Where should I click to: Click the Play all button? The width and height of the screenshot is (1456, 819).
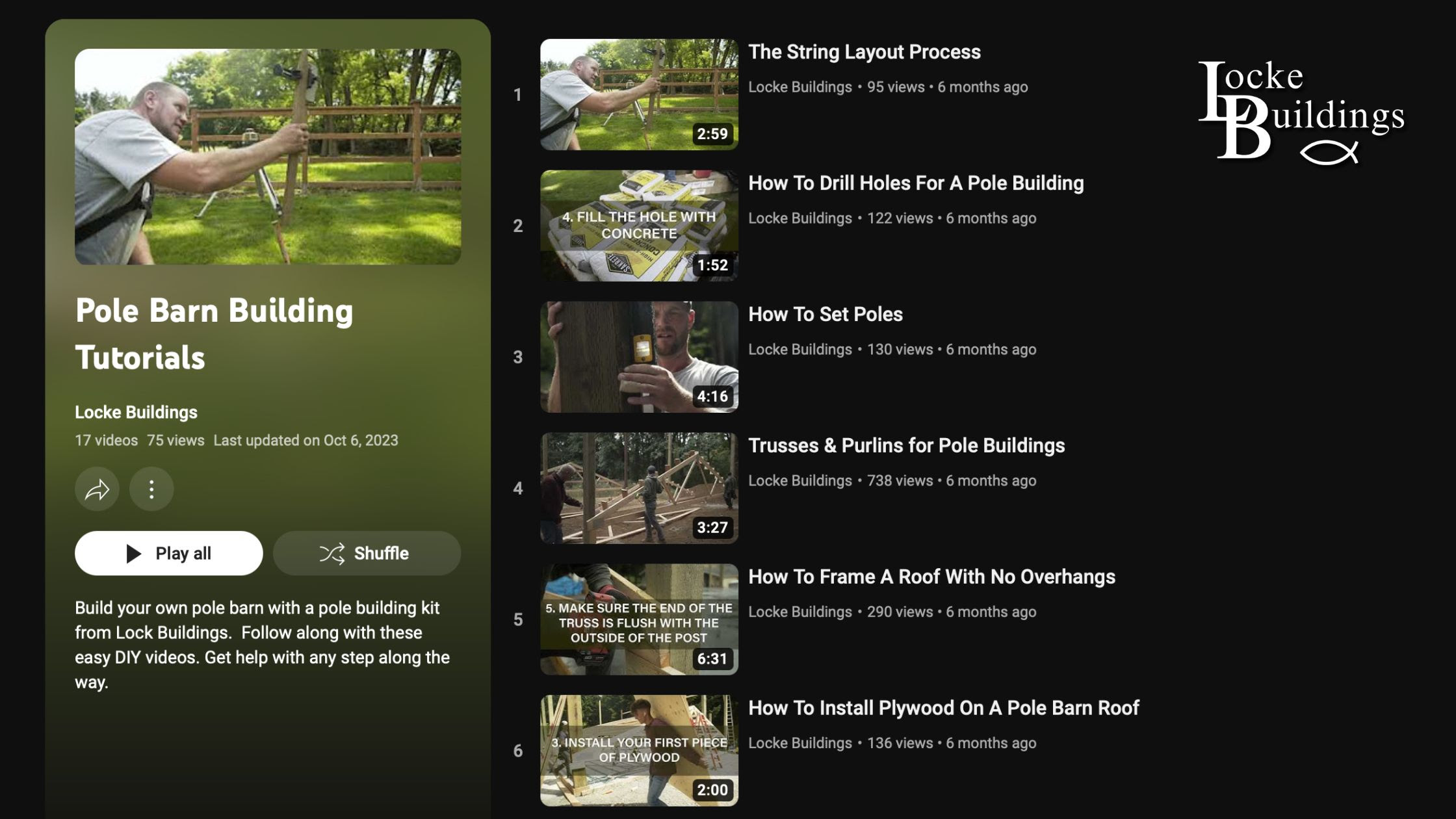pos(168,553)
